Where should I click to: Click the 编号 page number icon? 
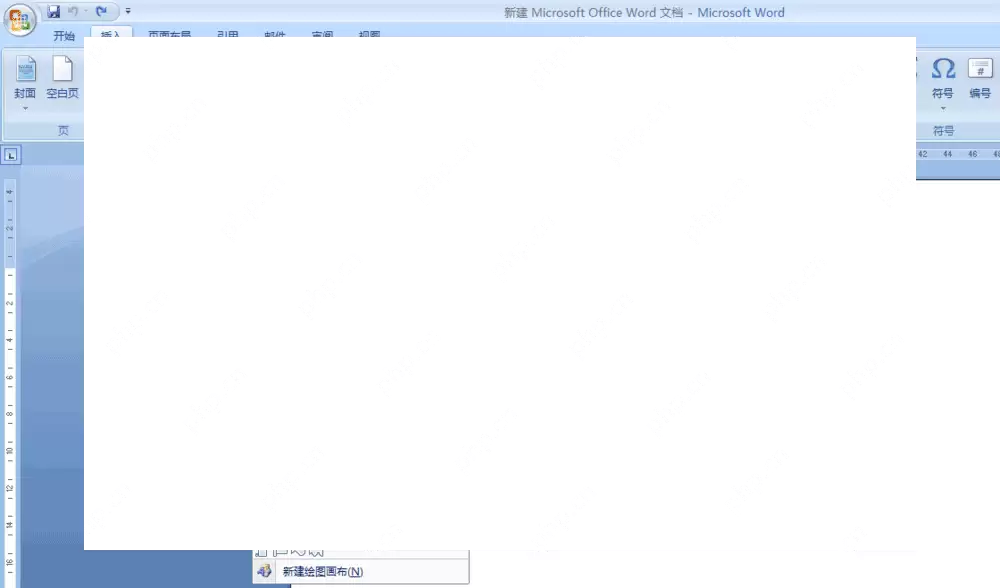click(x=980, y=70)
